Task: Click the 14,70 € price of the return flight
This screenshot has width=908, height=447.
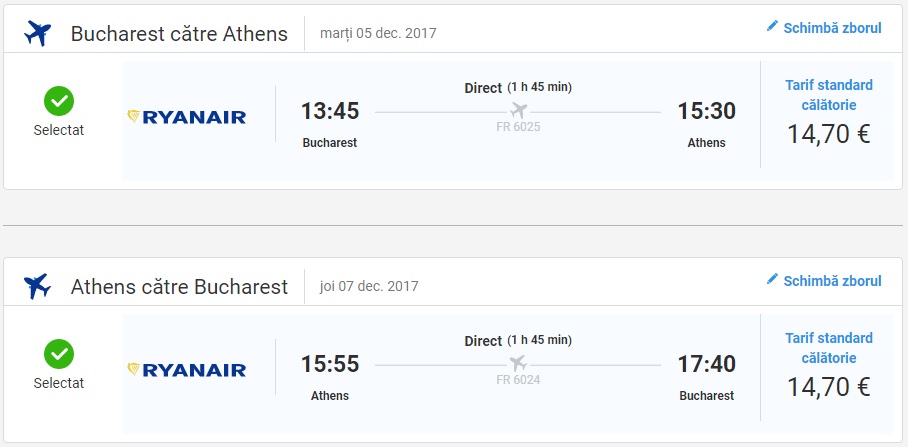Action: tap(828, 387)
